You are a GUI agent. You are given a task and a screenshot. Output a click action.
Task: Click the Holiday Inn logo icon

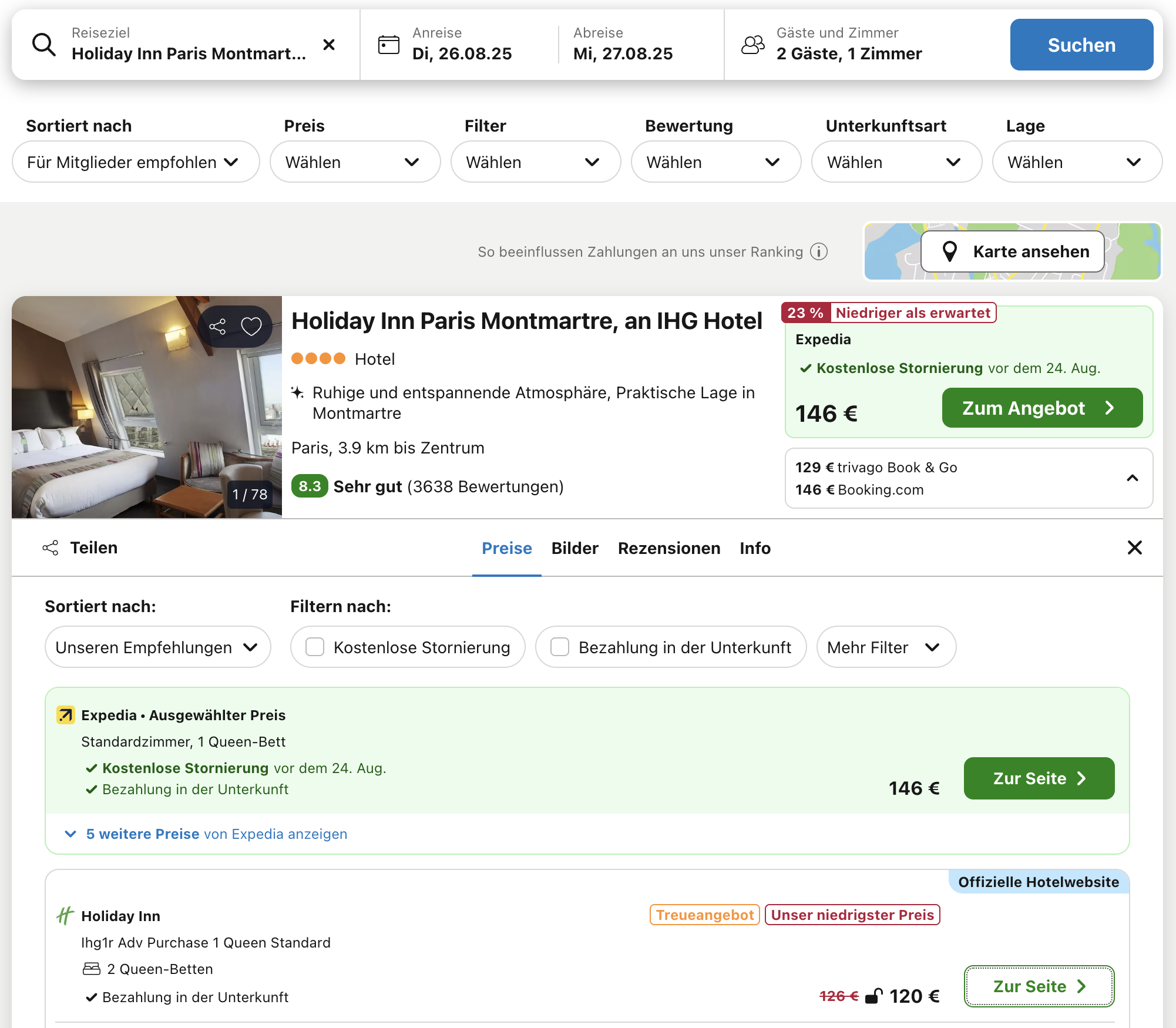click(65, 915)
